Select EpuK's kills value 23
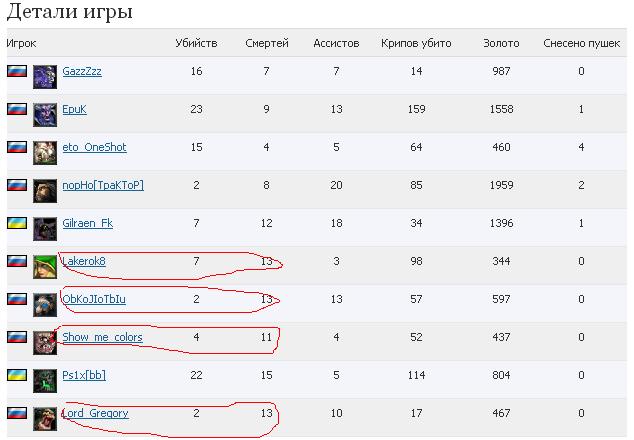The image size is (634, 440). [x=197, y=109]
